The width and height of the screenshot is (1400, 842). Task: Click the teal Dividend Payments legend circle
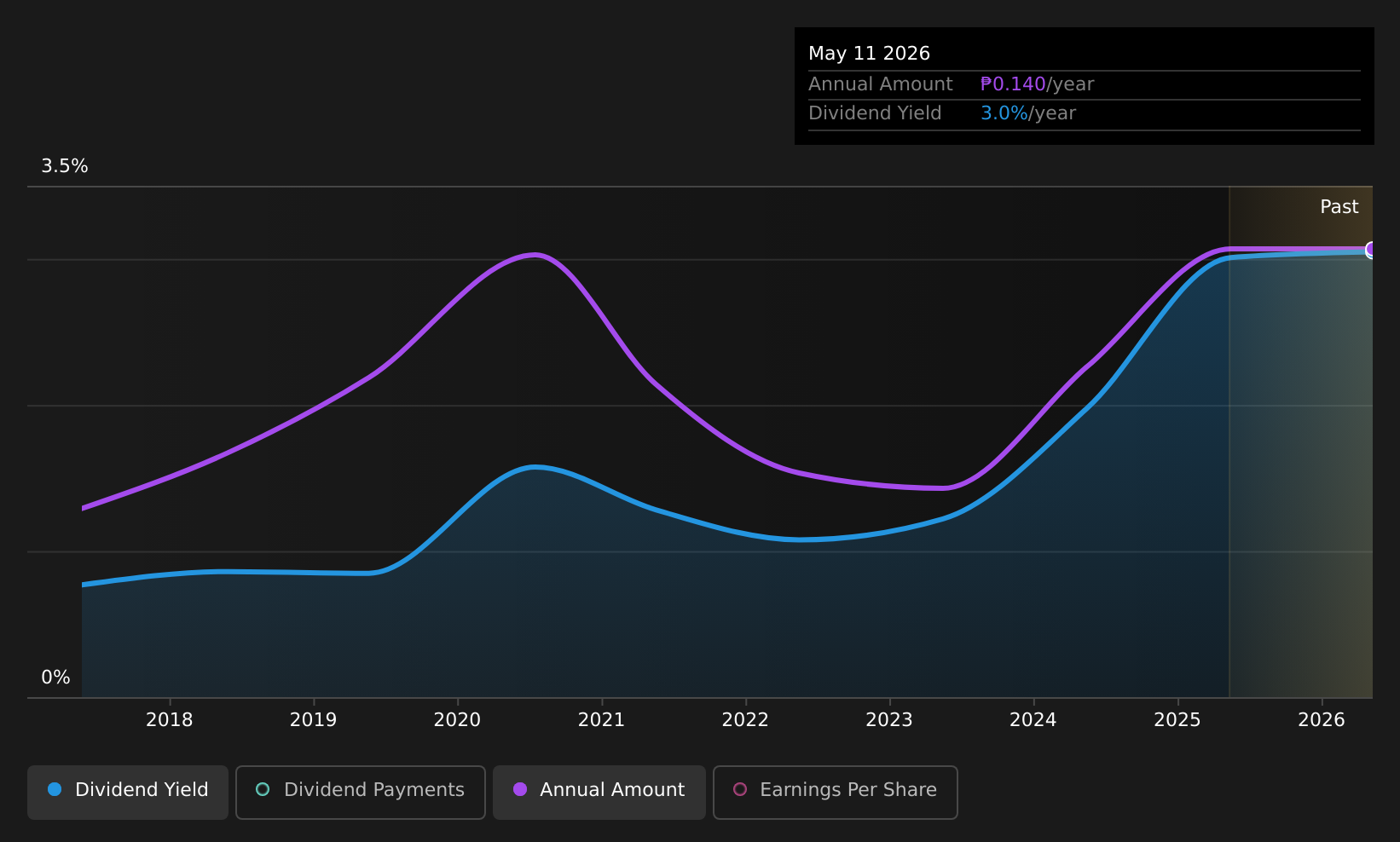[x=263, y=789]
